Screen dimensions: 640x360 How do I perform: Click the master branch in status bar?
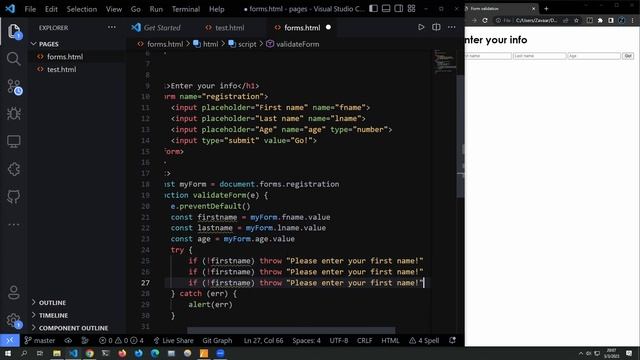click(x=40, y=340)
